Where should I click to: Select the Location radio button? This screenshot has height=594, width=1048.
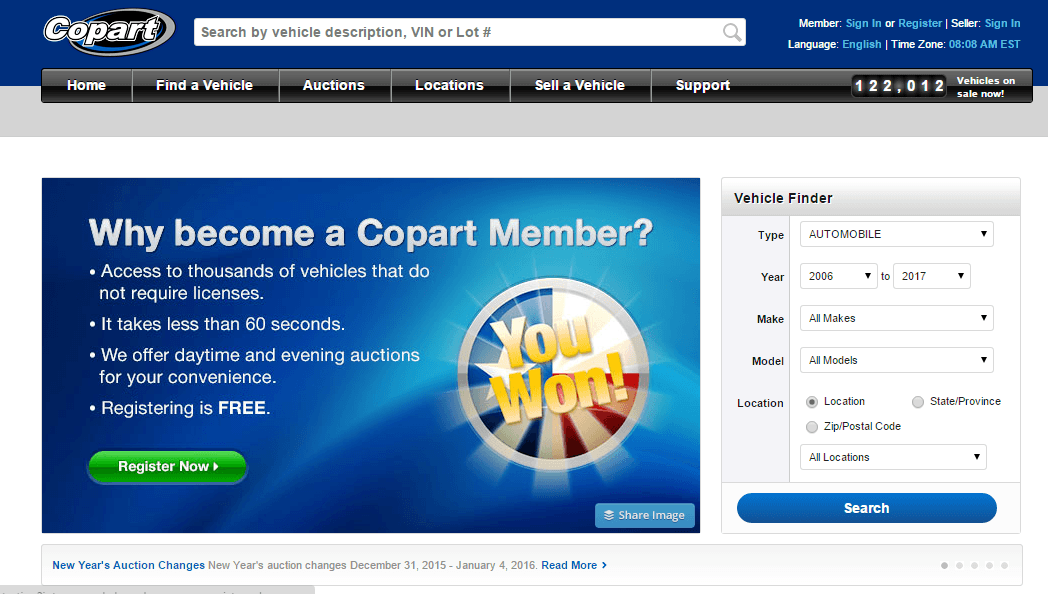click(812, 402)
